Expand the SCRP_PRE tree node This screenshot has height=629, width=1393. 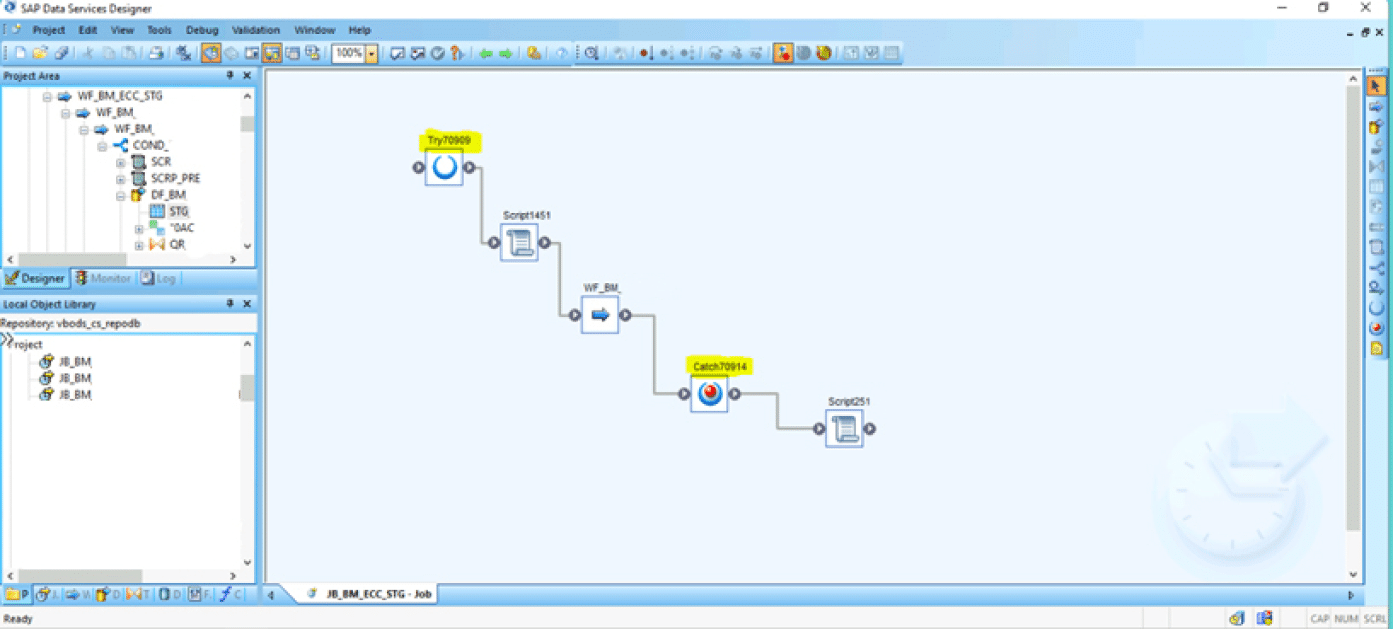click(121, 178)
